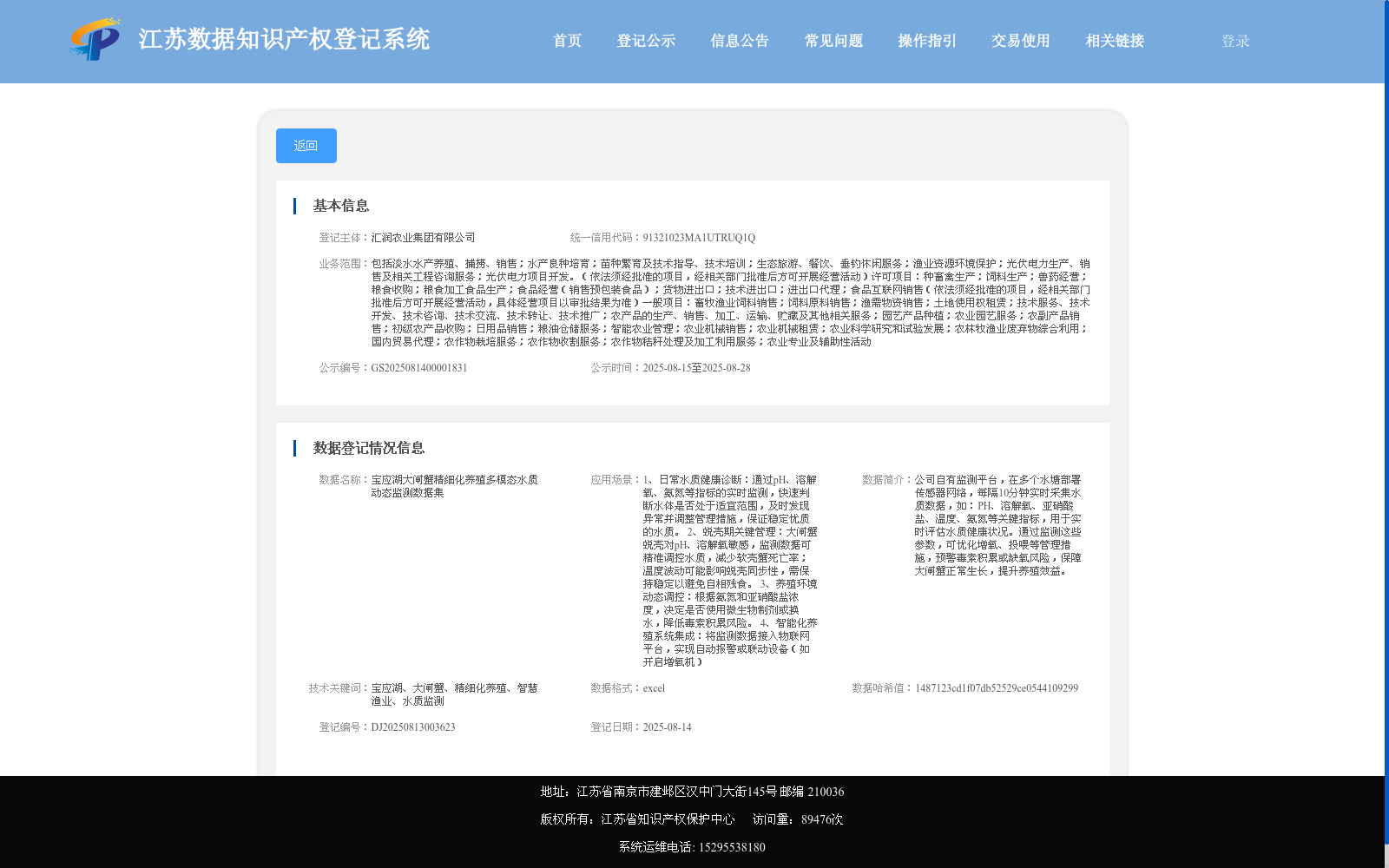
Task: Click the blue 返回 button
Action: click(x=306, y=146)
